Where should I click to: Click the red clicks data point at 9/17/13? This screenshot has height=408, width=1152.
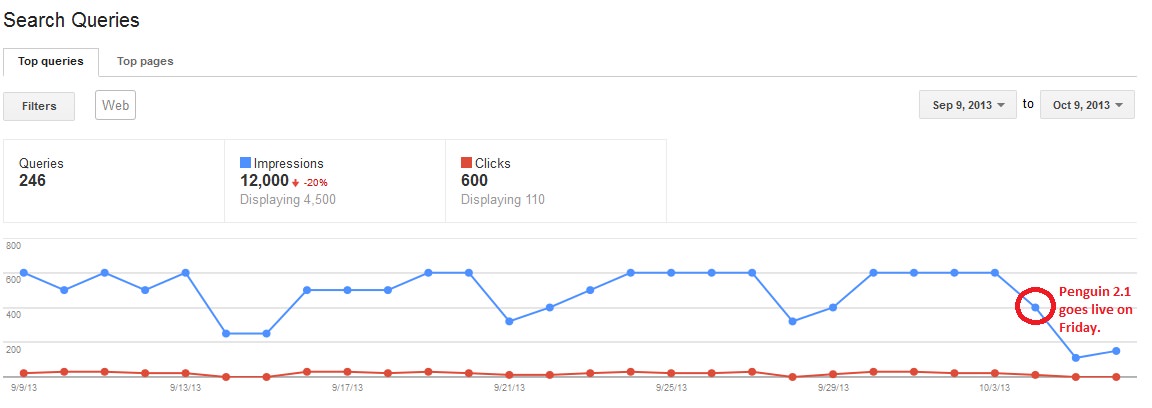pos(347,372)
